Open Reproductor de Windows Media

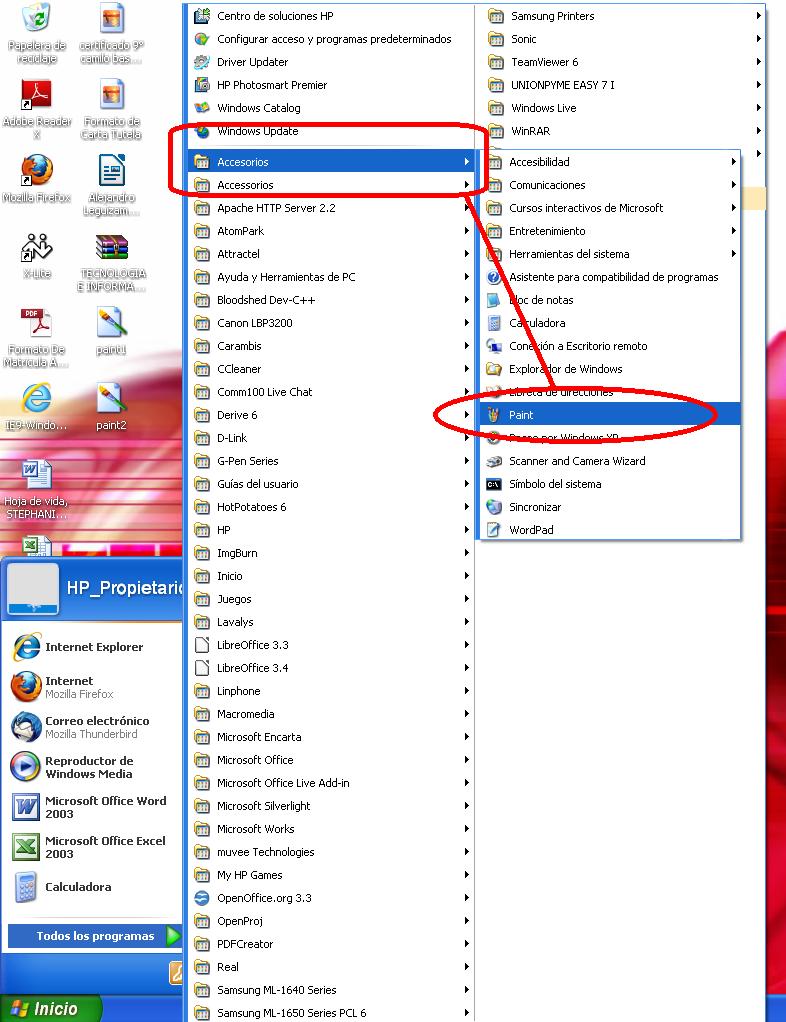tap(88, 767)
